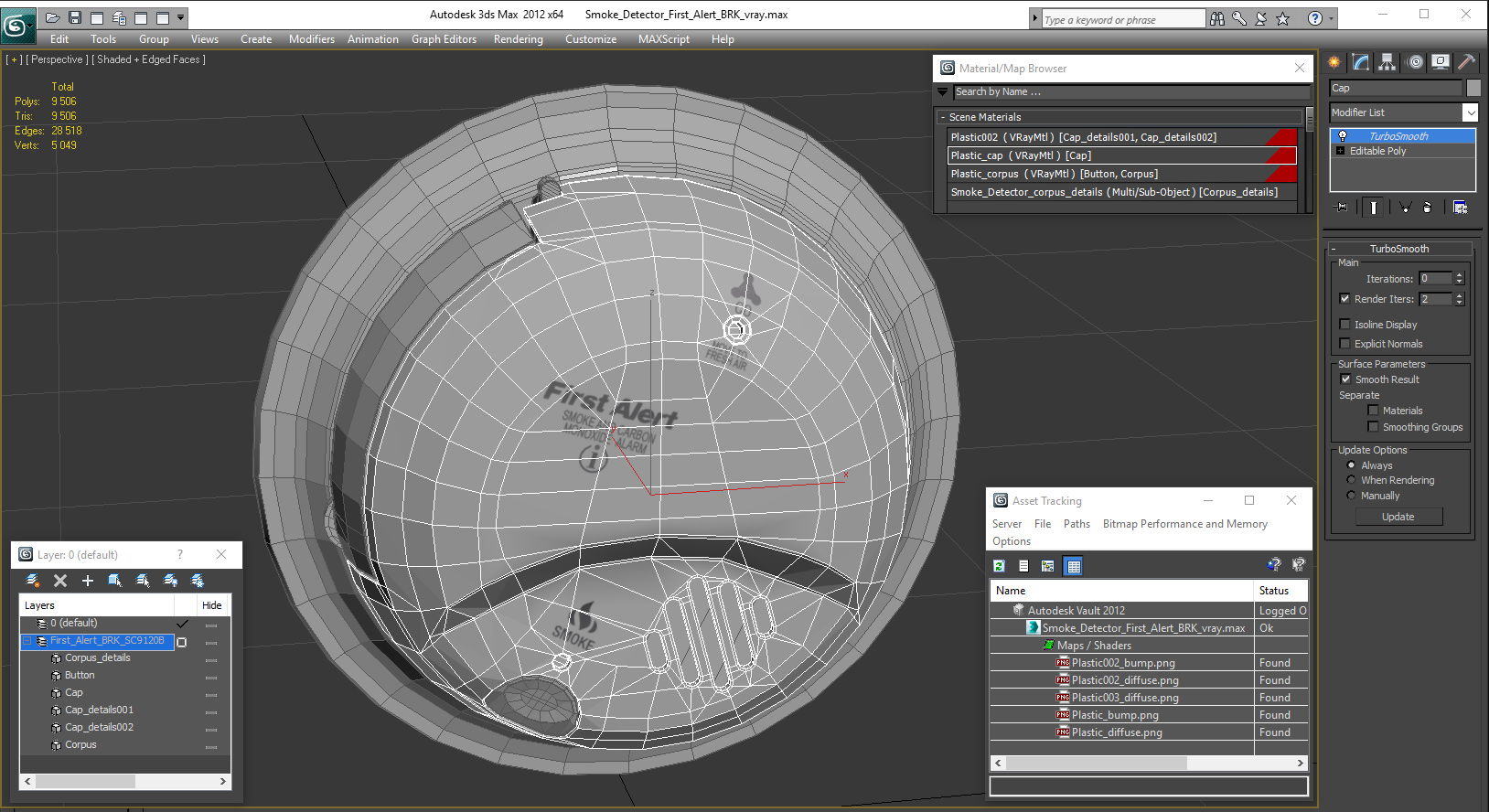Open the quick access toolbar dropdown arrow
This screenshot has width=1489, height=812.
click(x=181, y=17)
